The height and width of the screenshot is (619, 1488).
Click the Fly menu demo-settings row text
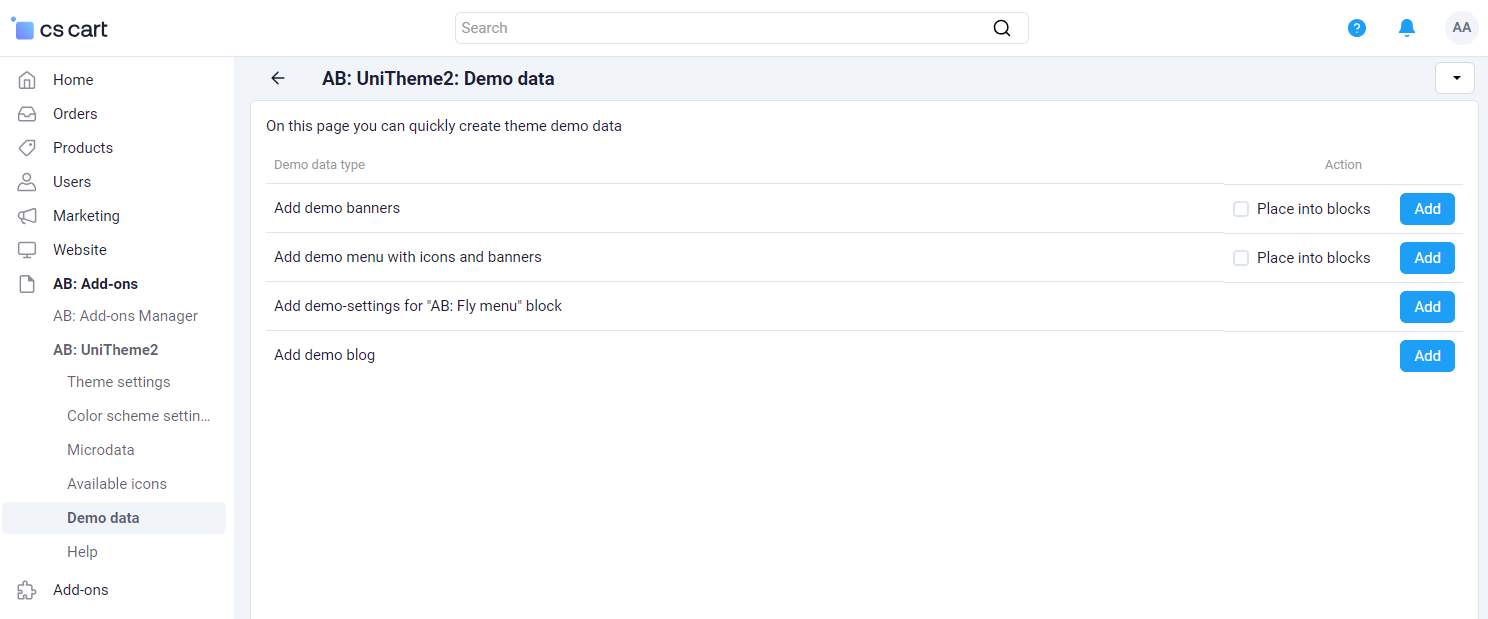(418, 306)
